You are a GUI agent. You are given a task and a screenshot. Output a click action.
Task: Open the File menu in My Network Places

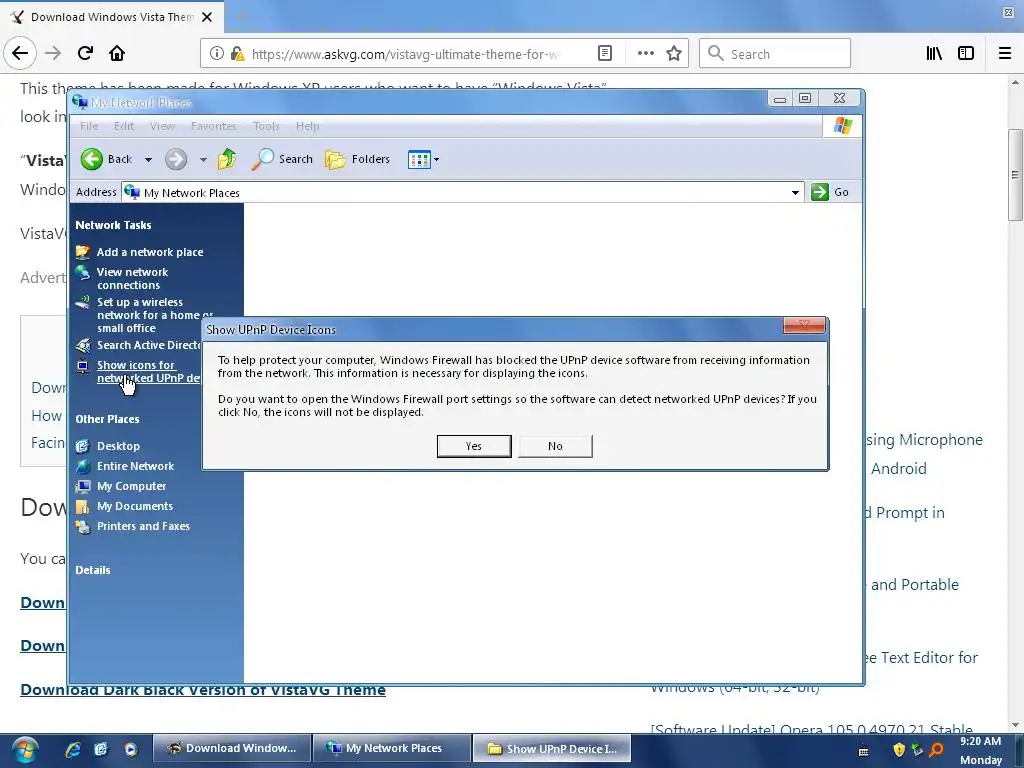click(x=89, y=126)
